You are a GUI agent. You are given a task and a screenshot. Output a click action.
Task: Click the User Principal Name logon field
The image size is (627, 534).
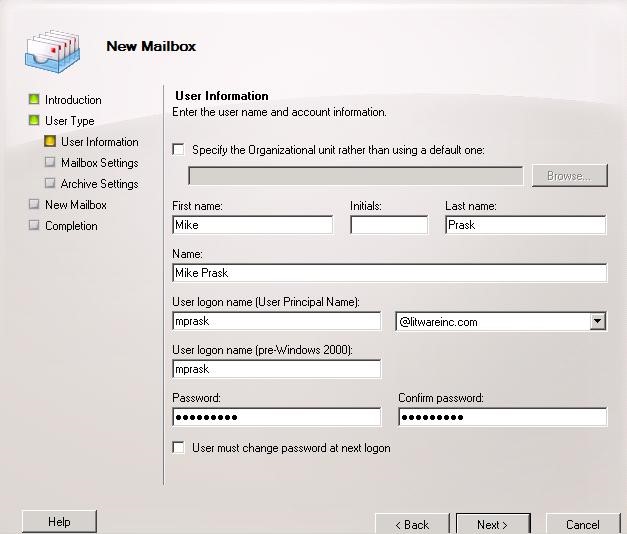(x=277, y=321)
